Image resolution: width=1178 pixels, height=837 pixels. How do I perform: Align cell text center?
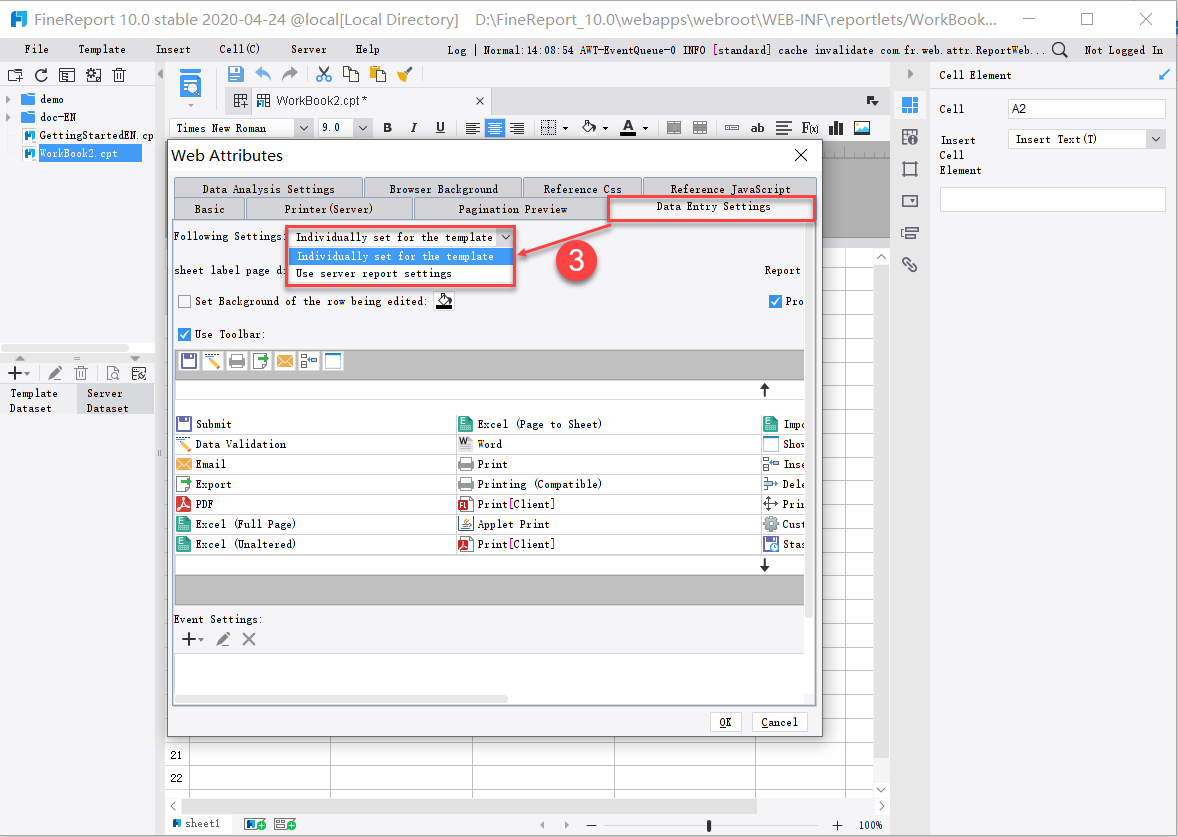pyautogui.click(x=494, y=128)
